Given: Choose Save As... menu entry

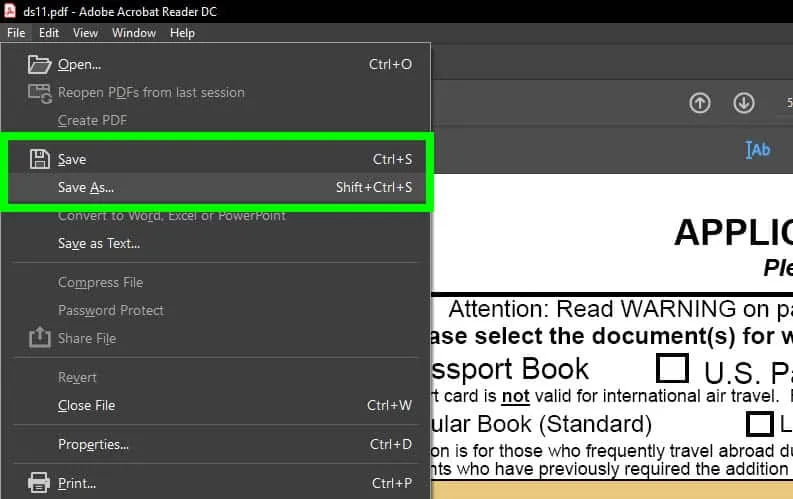Looking at the screenshot, I should (x=216, y=188).
